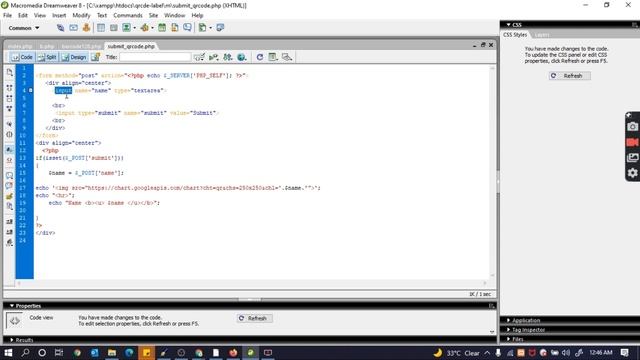Click the Templates insert icon
The width and height of the screenshot is (640, 360).
[202, 28]
